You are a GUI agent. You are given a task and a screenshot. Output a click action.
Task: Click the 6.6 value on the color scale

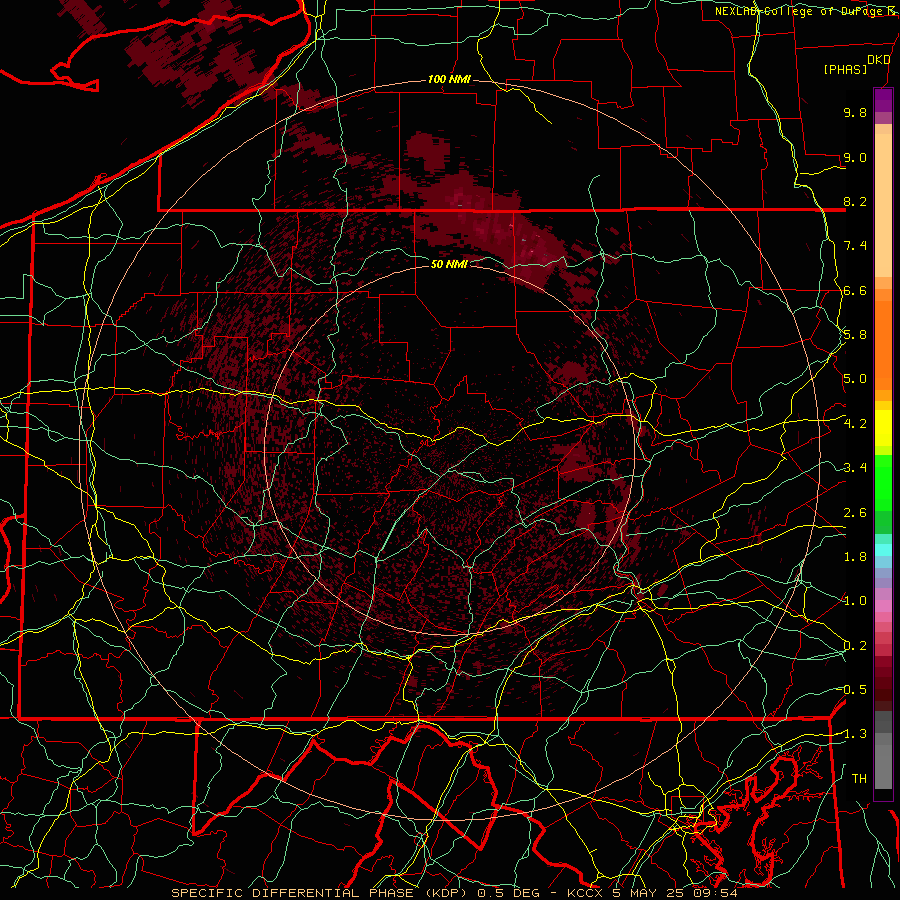point(855,290)
